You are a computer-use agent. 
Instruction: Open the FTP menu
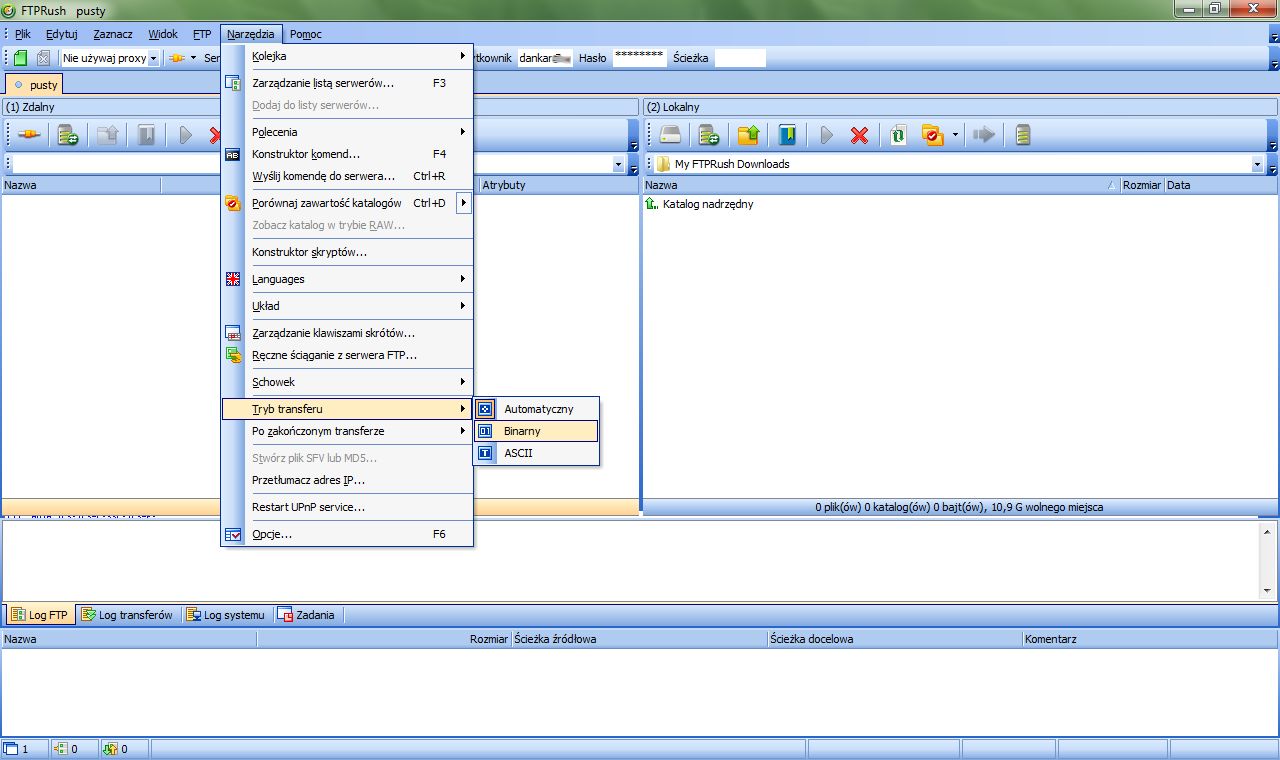(x=202, y=34)
